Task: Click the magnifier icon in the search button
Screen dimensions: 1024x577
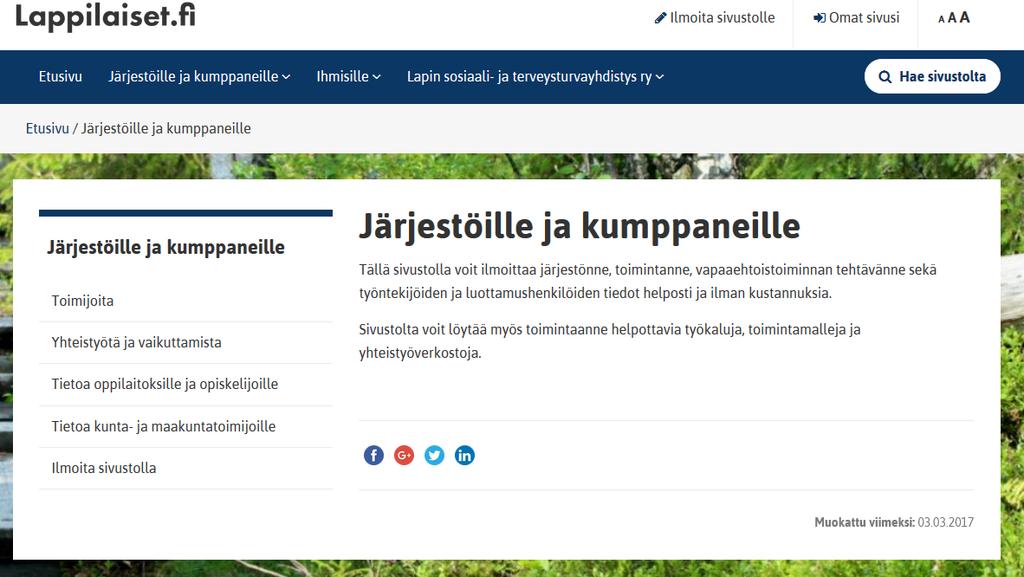Action: [885, 77]
